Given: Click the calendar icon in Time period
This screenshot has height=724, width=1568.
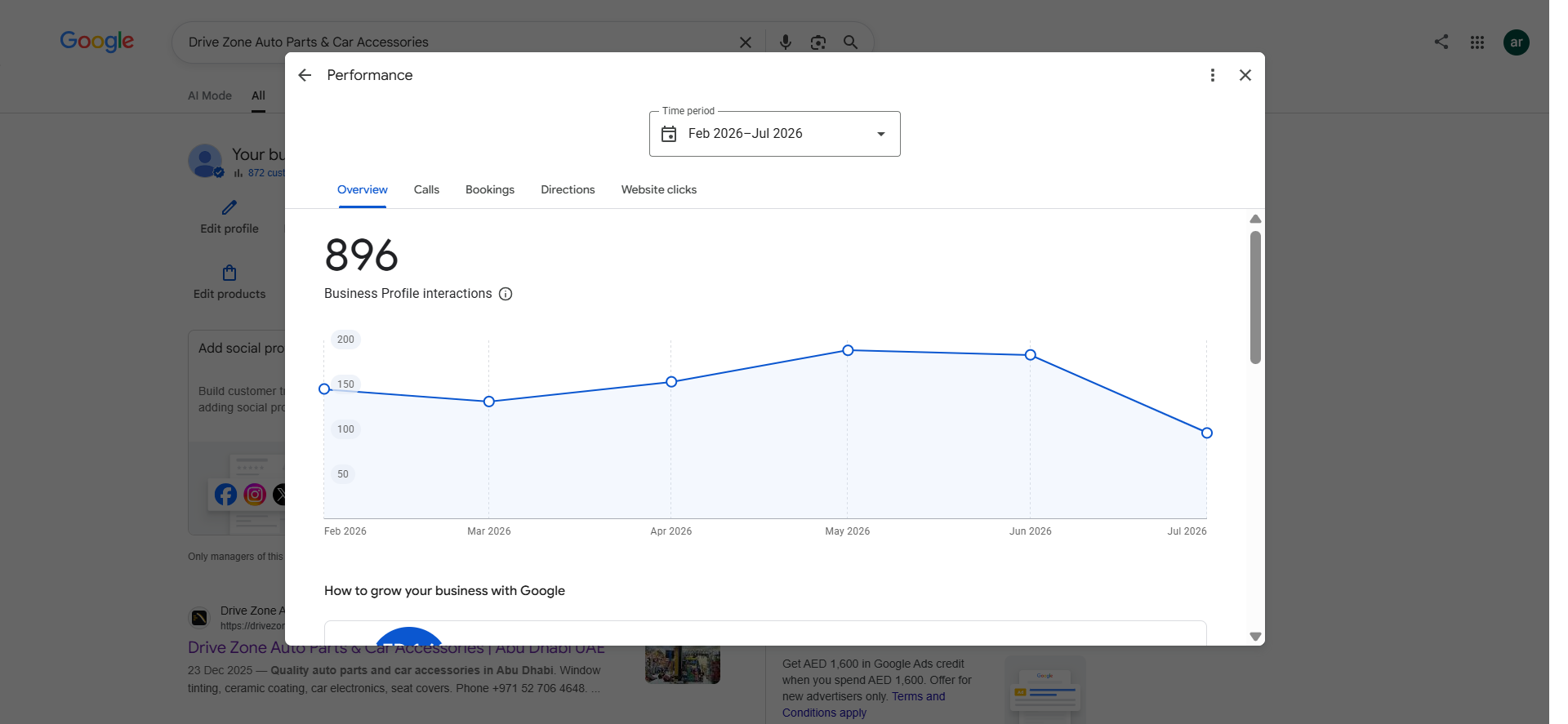Looking at the screenshot, I should tap(669, 134).
